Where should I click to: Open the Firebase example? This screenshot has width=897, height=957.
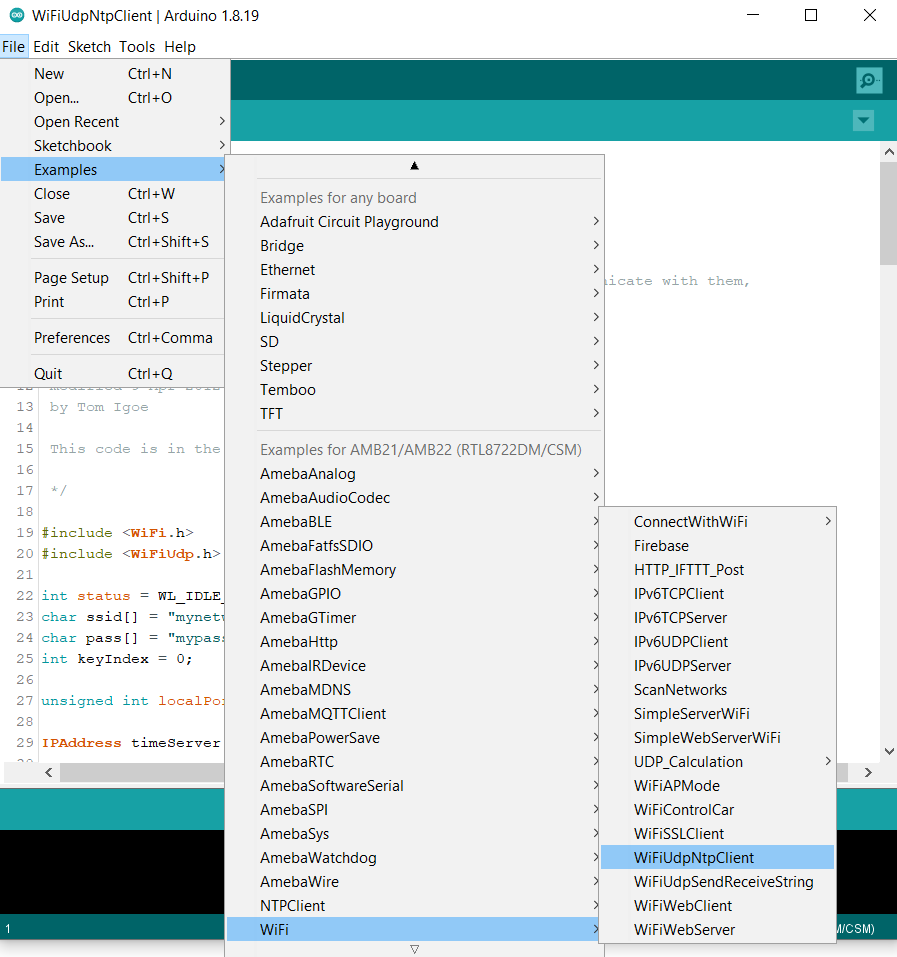tap(718, 546)
